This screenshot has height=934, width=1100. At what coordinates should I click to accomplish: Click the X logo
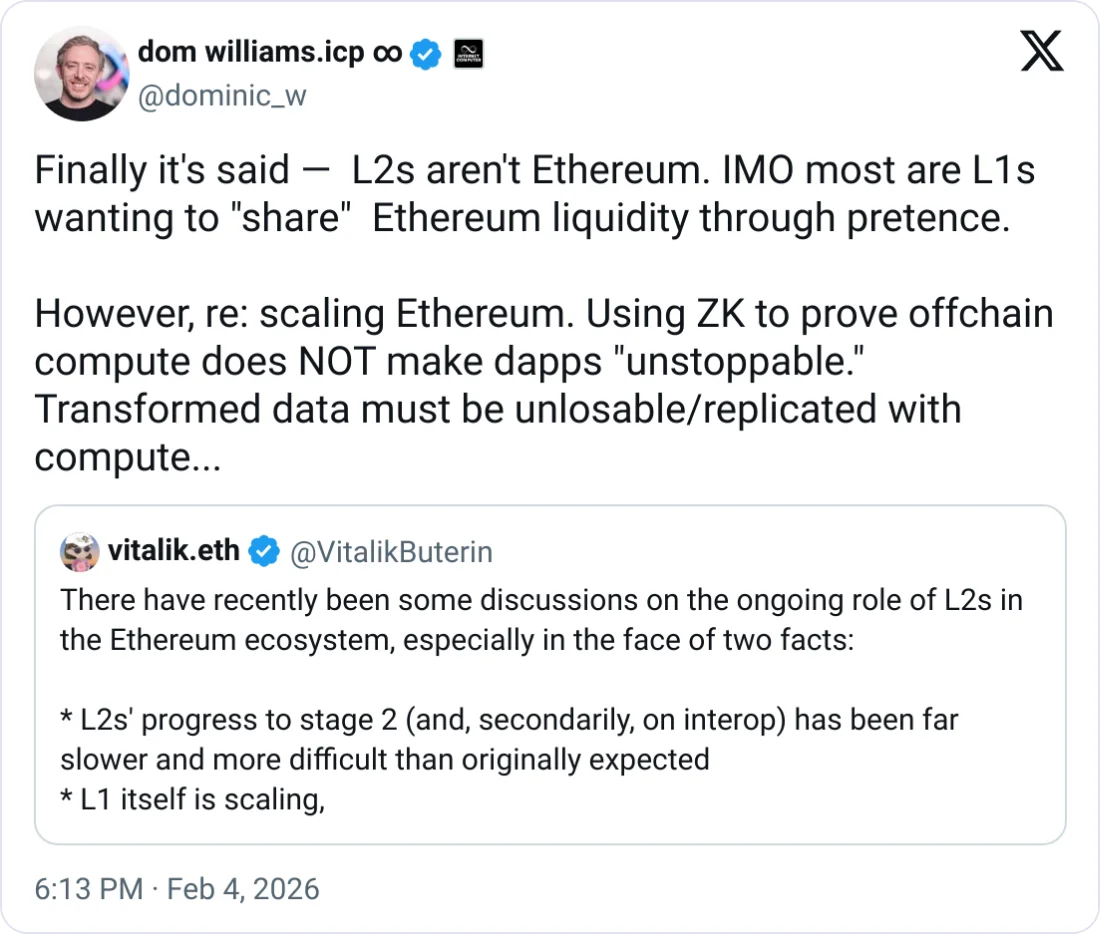coord(1041,50)
